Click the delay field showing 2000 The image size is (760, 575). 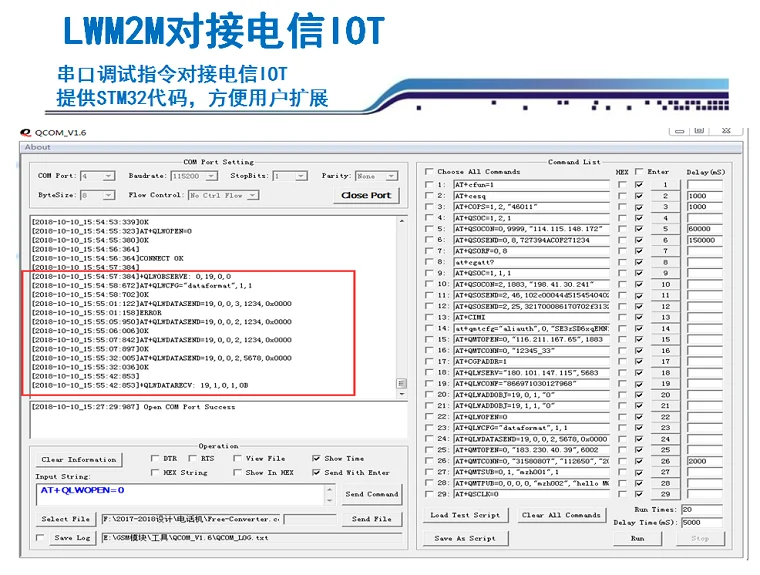(704, 461)
